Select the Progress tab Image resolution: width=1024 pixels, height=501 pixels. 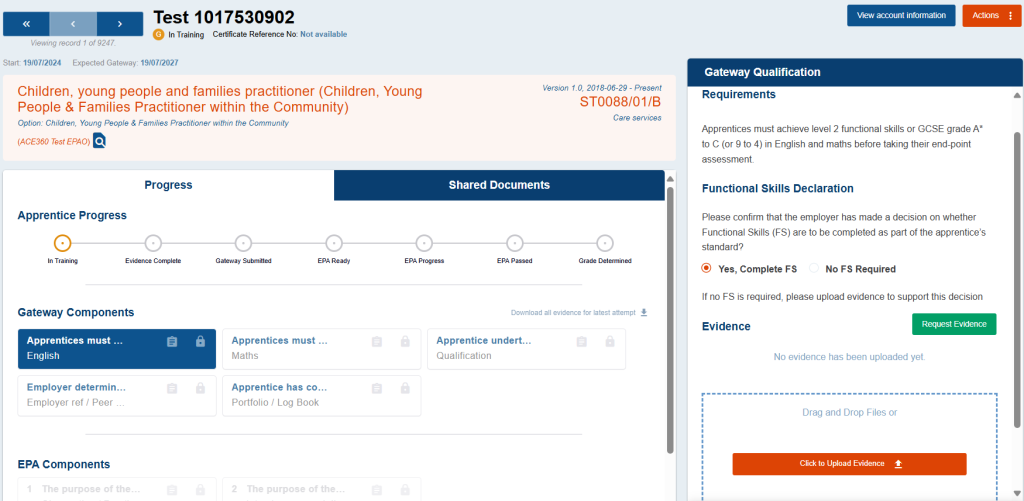tap(168, 185)
